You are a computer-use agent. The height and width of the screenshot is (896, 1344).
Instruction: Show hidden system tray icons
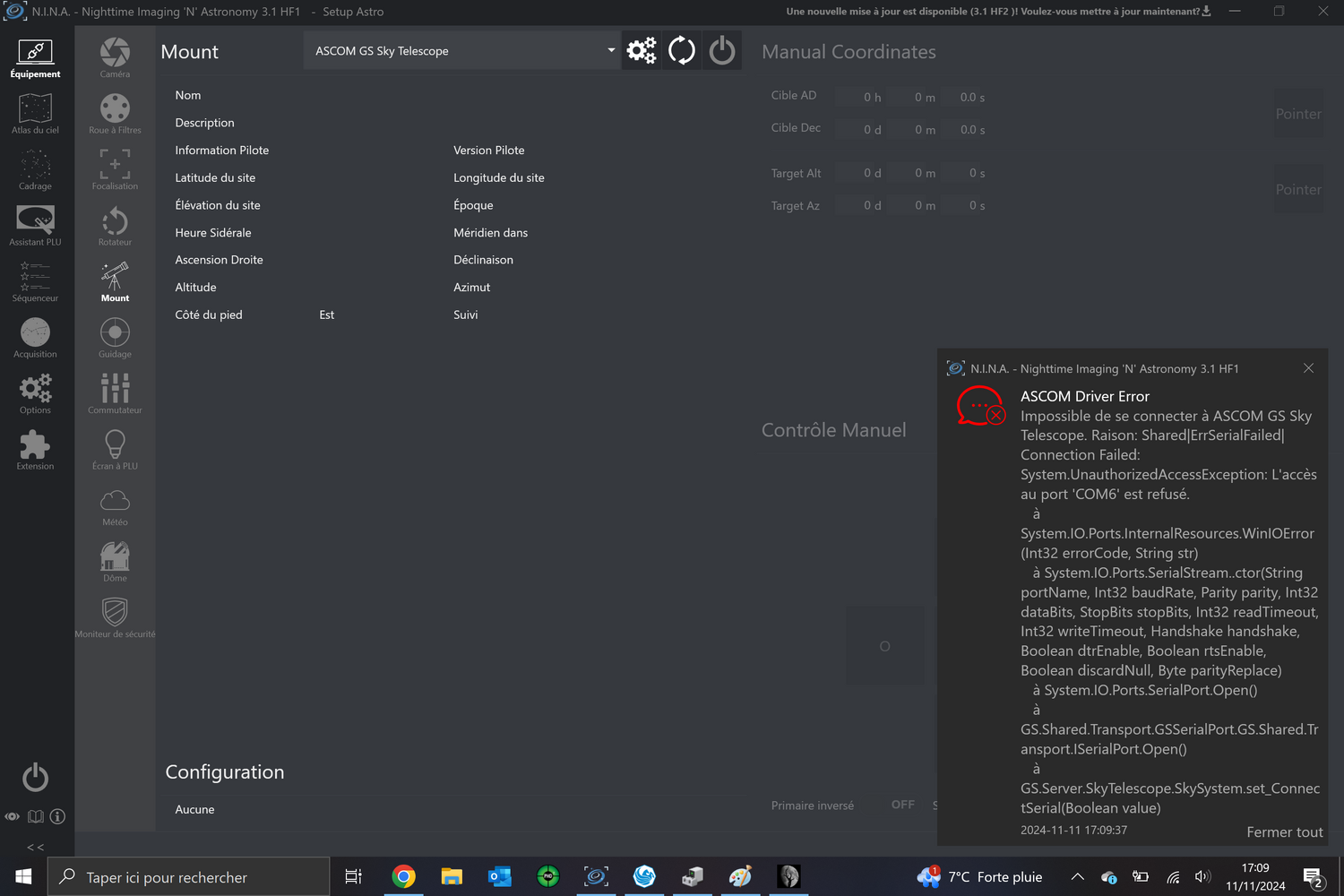coord(1077,876)
